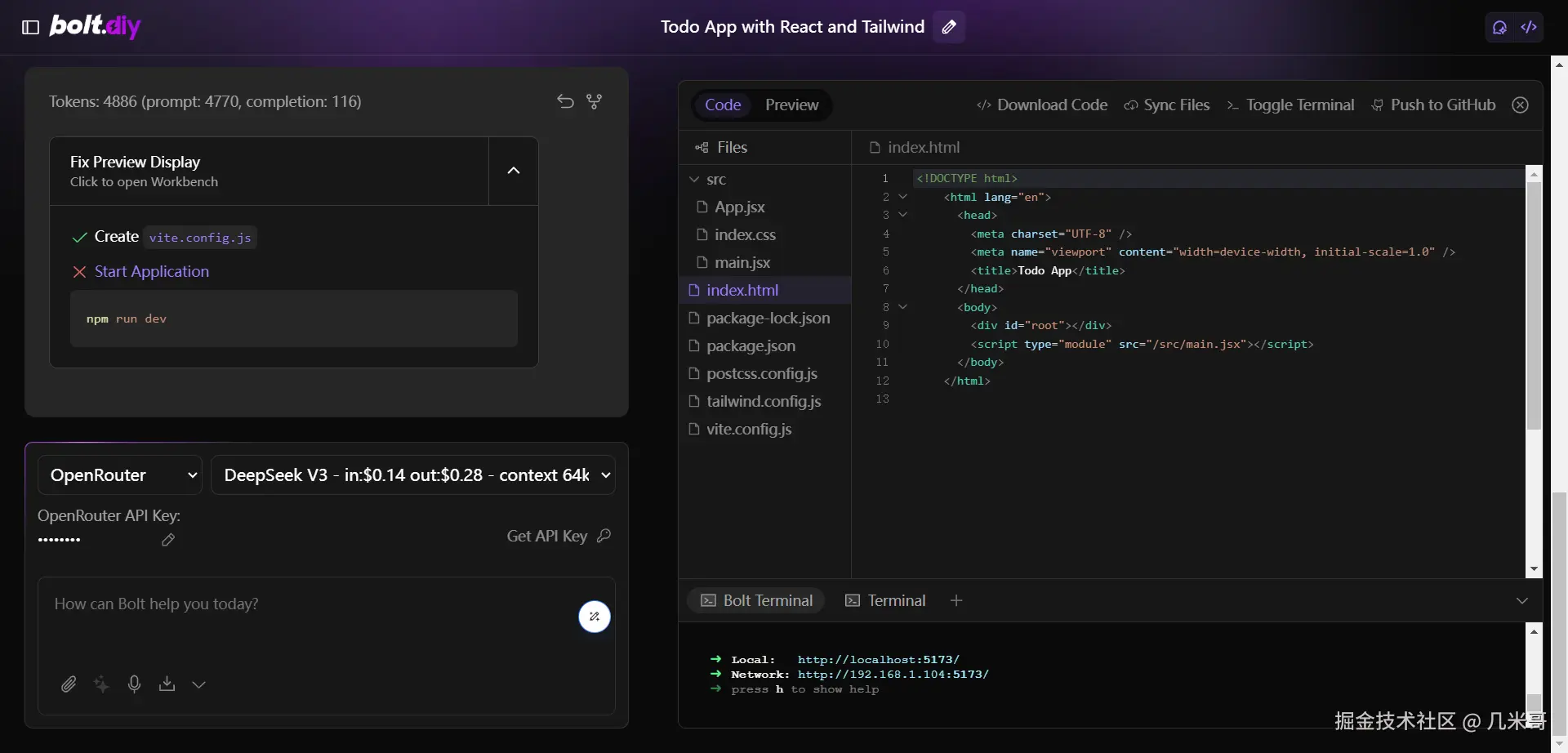
Task: Open the OpenRouter provider dropdown
Action: [120, 475]
